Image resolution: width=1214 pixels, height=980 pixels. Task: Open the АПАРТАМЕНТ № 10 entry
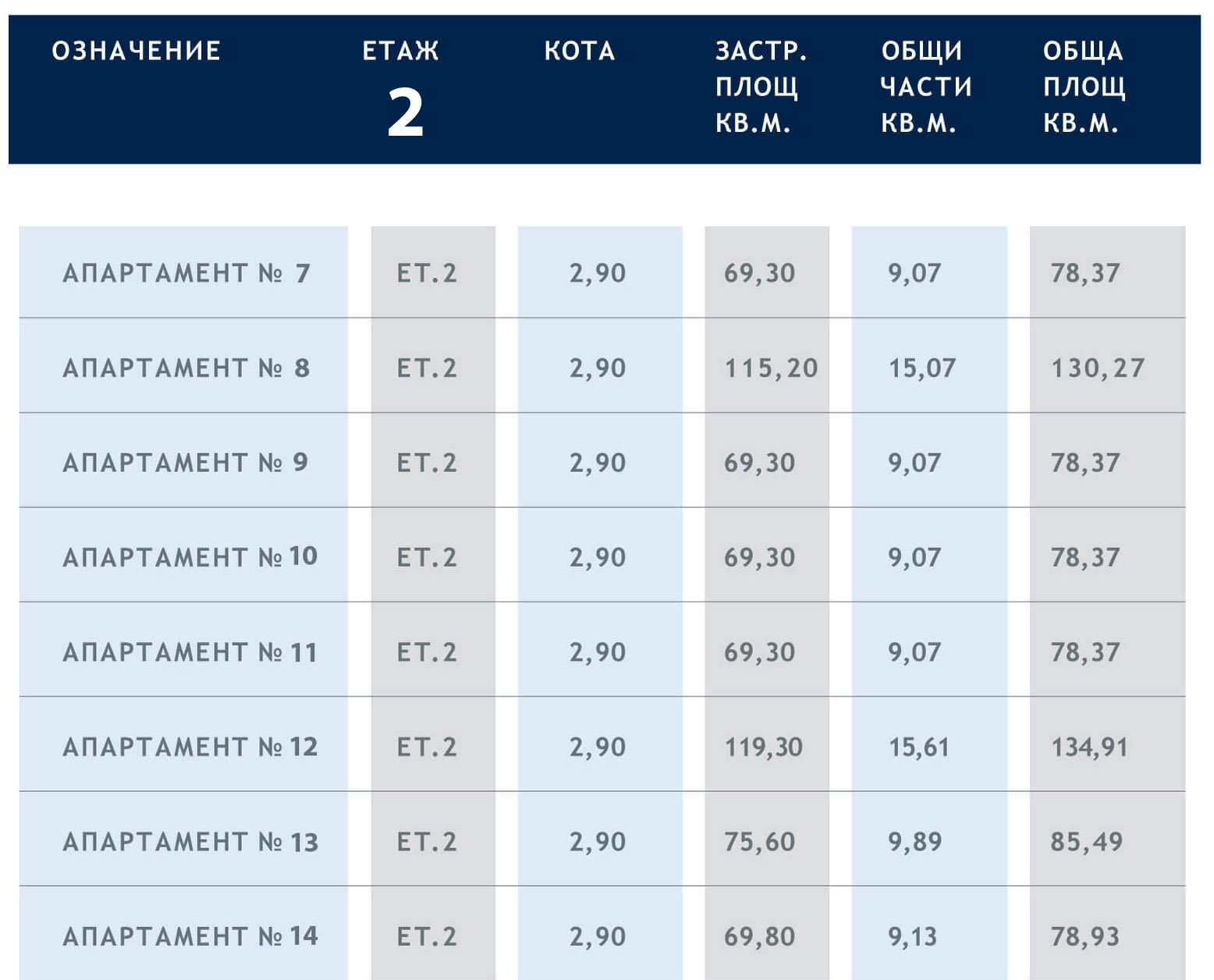coord(190,557)
